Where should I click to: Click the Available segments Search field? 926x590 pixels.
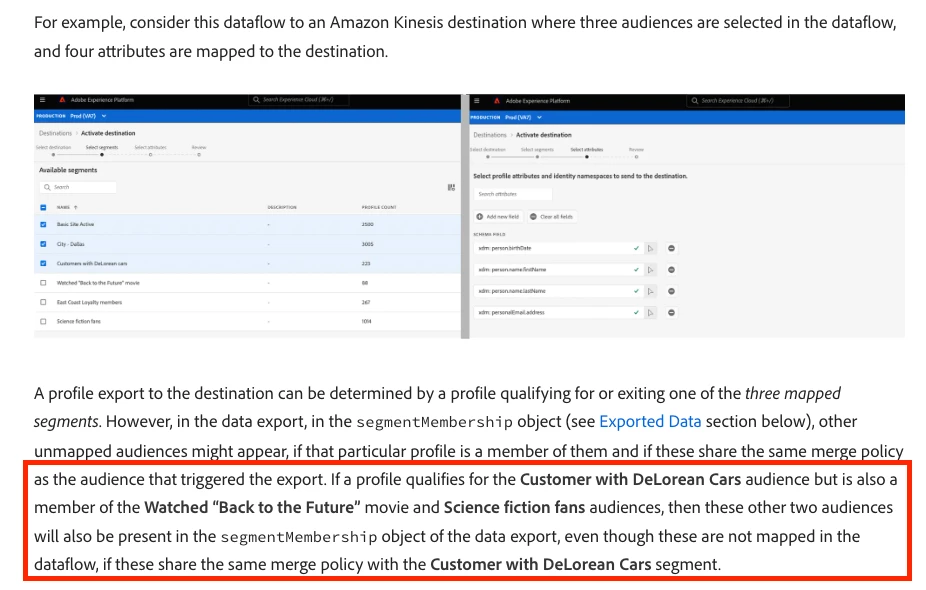point(78,187)
